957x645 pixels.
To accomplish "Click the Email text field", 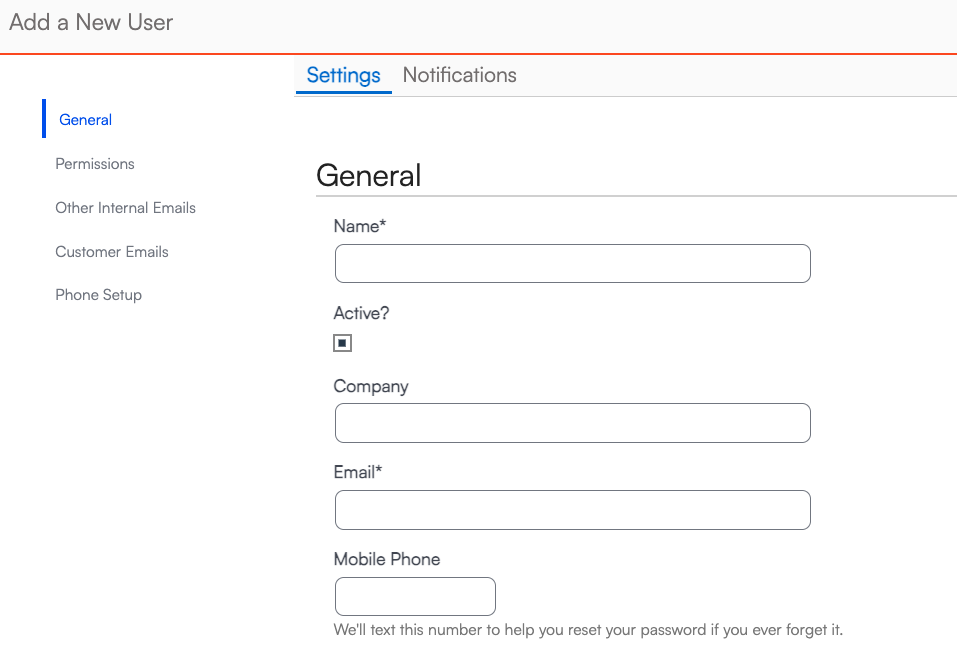I will (572, 510).
